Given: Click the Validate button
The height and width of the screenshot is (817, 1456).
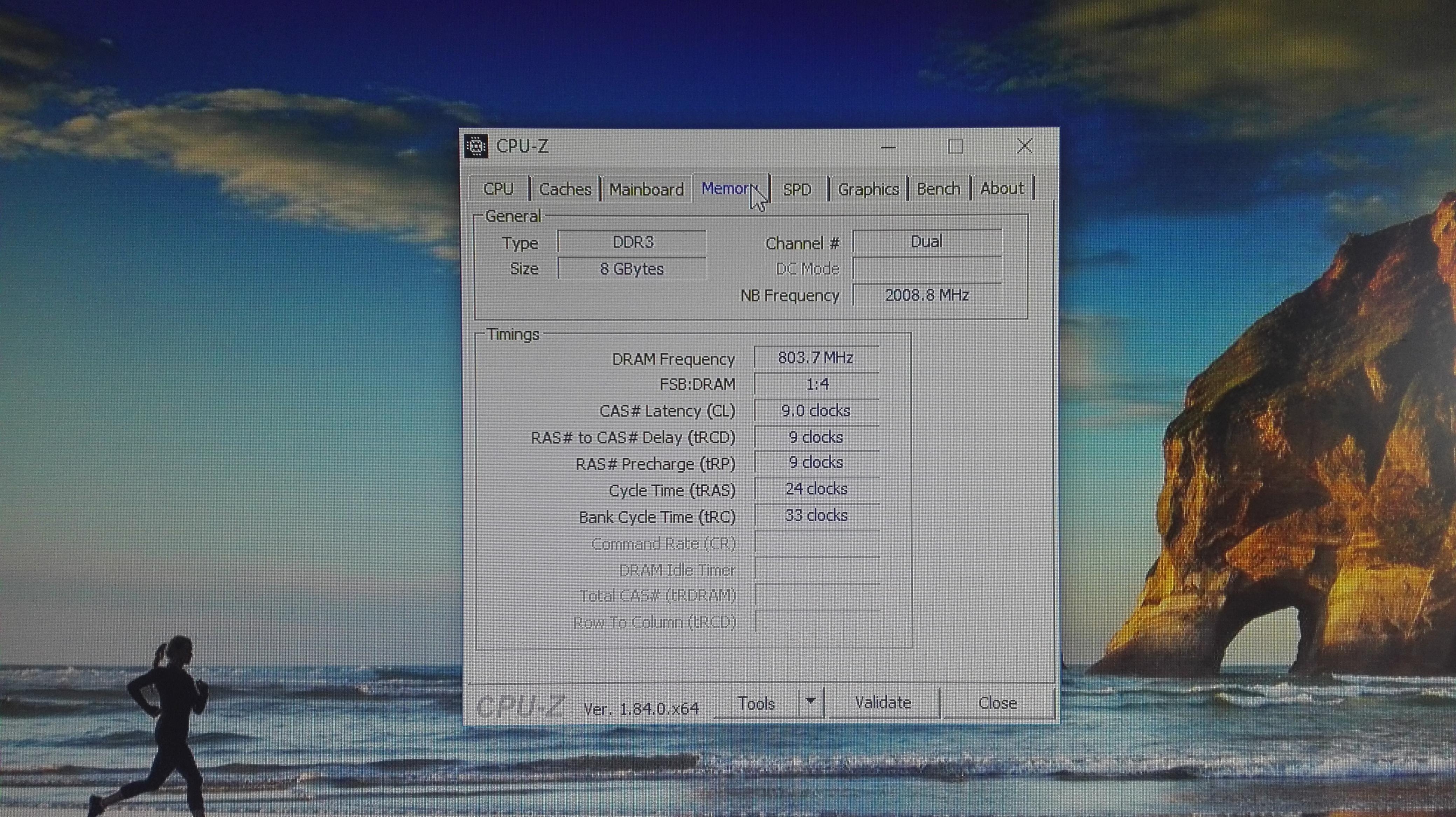Looking at the screenshot, I should pos(882,703).
